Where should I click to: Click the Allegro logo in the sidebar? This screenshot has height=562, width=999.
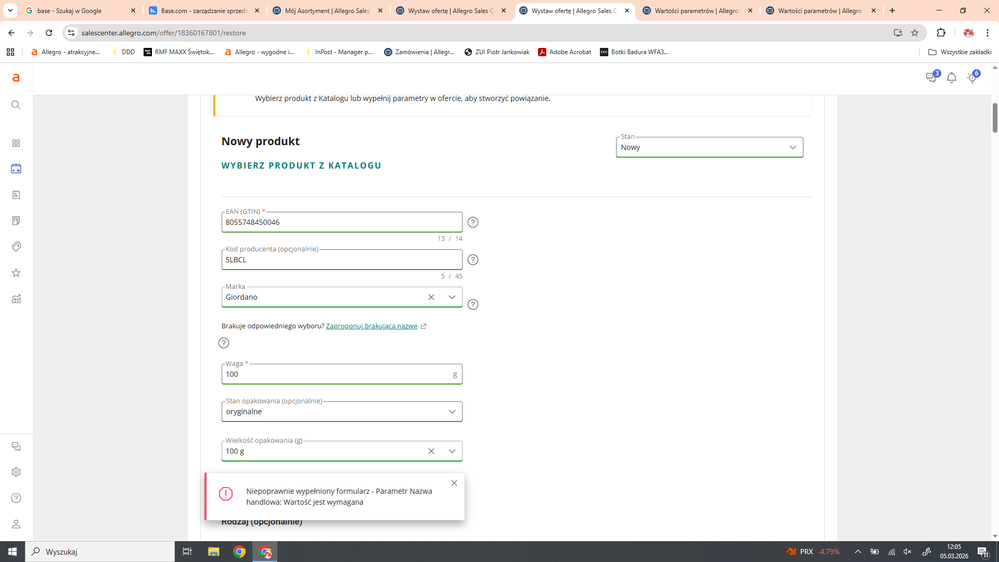tap(16, 78)
